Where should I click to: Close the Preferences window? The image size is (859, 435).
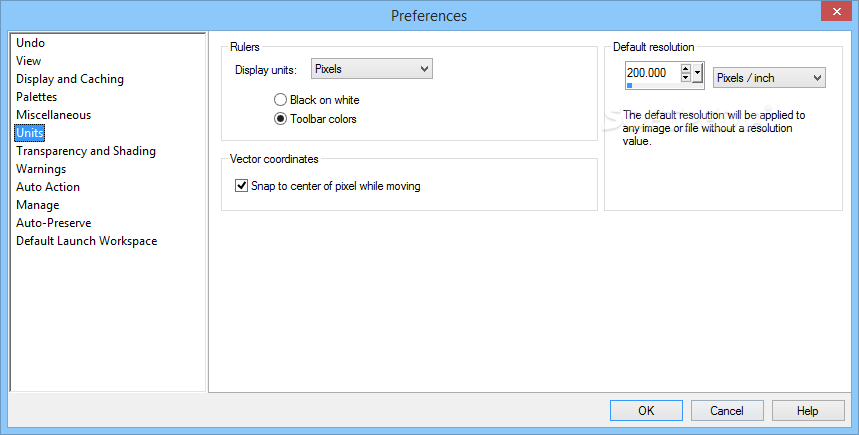tap(837, 11)
